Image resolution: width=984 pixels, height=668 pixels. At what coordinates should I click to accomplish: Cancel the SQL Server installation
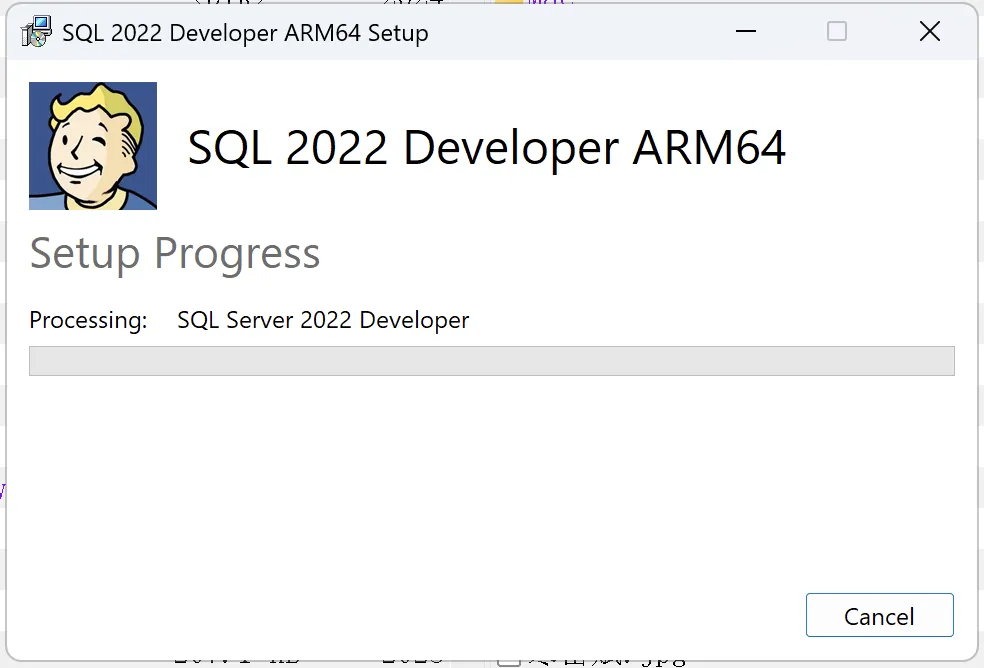click(x=879, y=616)
